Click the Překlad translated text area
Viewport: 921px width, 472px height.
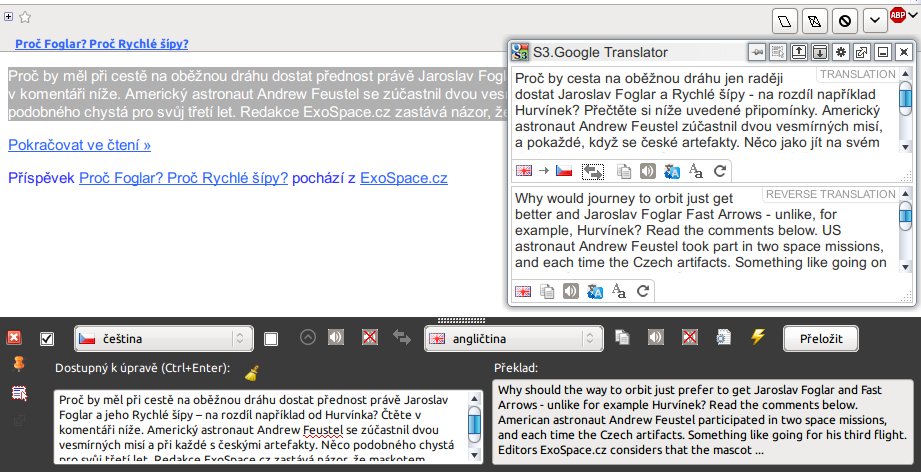click(x=702, y=422)
